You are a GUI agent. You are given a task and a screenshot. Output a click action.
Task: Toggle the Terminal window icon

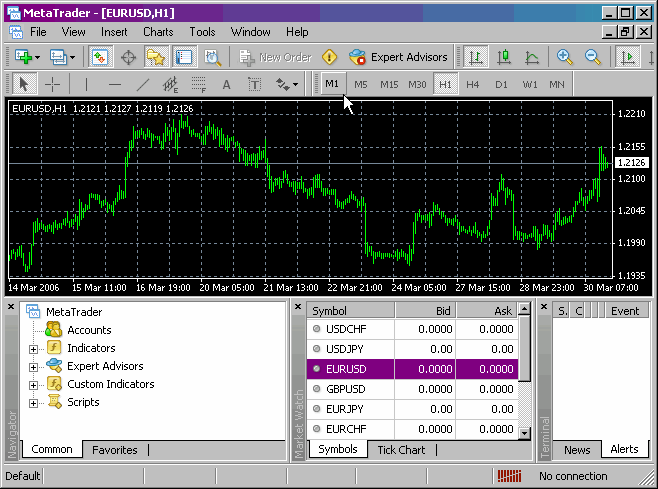pyautogui.click(x=184, y=57)
